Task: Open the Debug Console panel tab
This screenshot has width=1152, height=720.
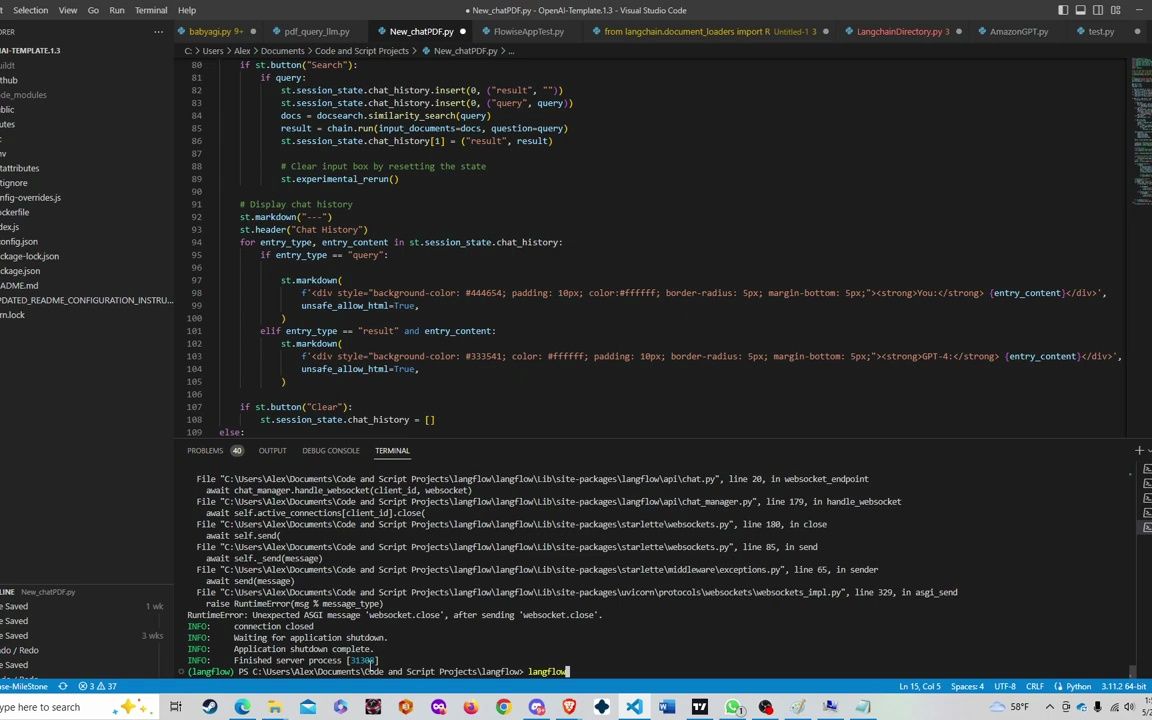Action: pos(330,451)
